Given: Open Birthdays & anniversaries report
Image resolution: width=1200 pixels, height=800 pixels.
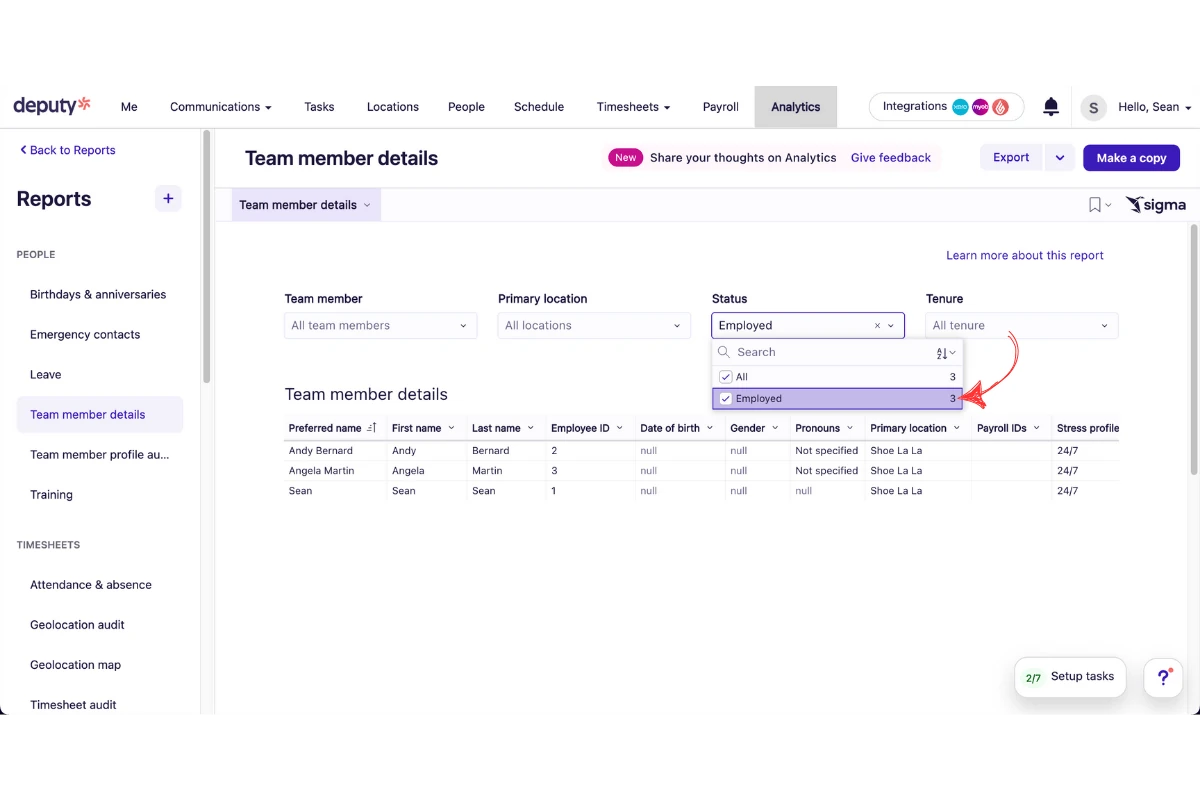Looking at the screenshot, I should pyautogui.click(x=98, y=295).
